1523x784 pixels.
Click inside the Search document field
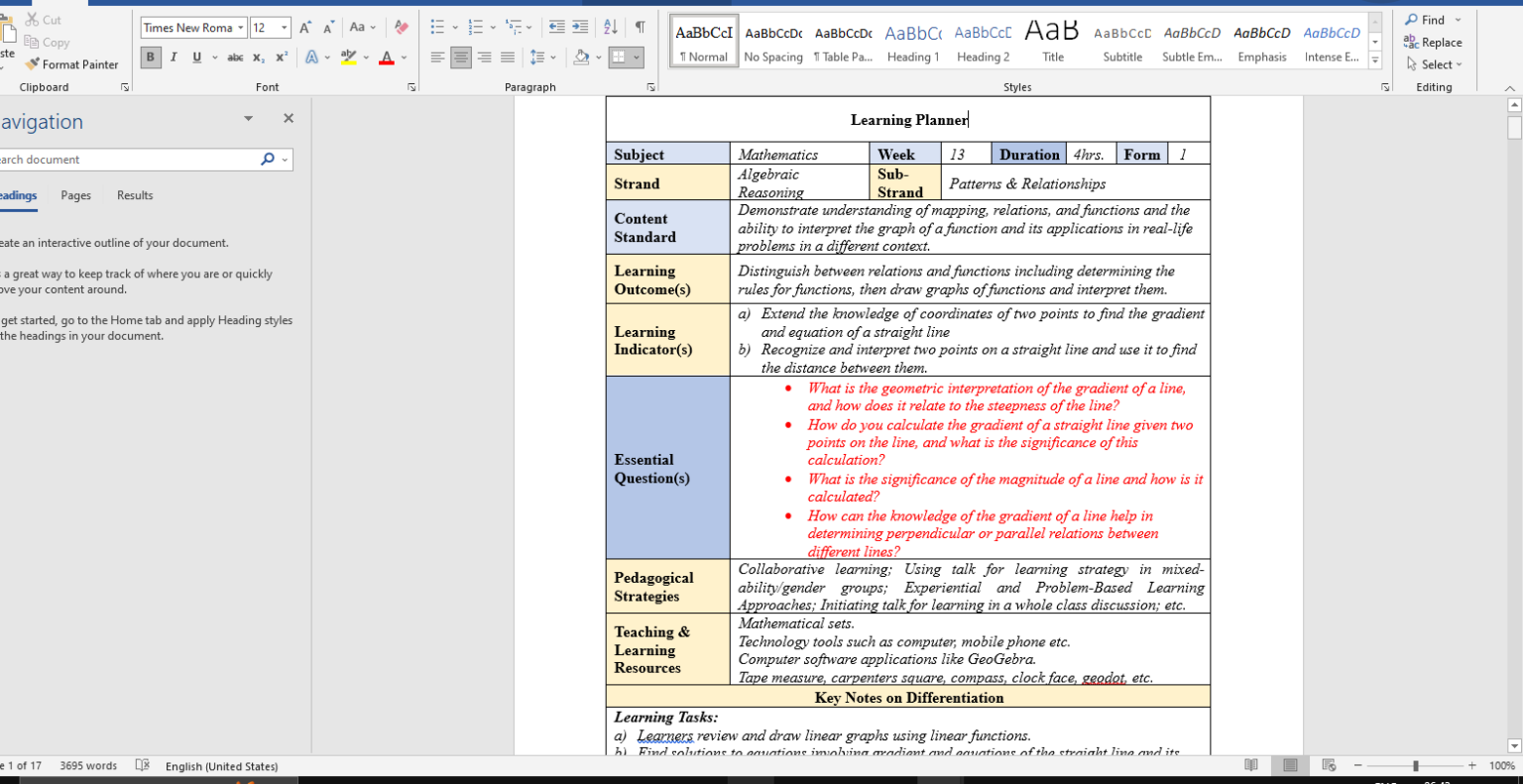point(119,159)
